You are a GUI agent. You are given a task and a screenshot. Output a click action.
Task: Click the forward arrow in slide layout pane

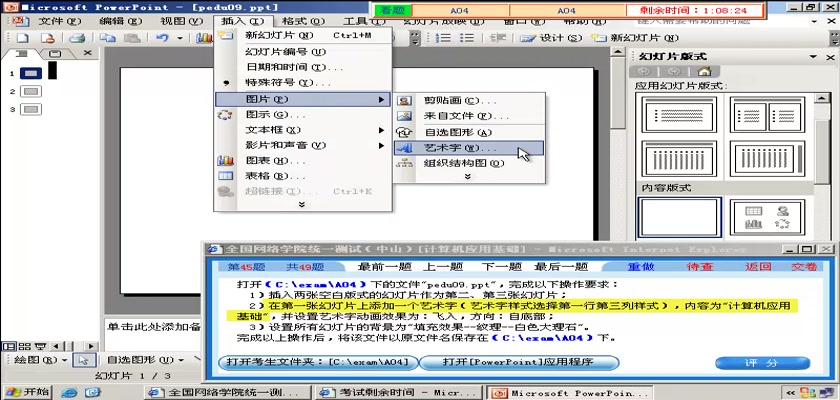pos(674,71)
